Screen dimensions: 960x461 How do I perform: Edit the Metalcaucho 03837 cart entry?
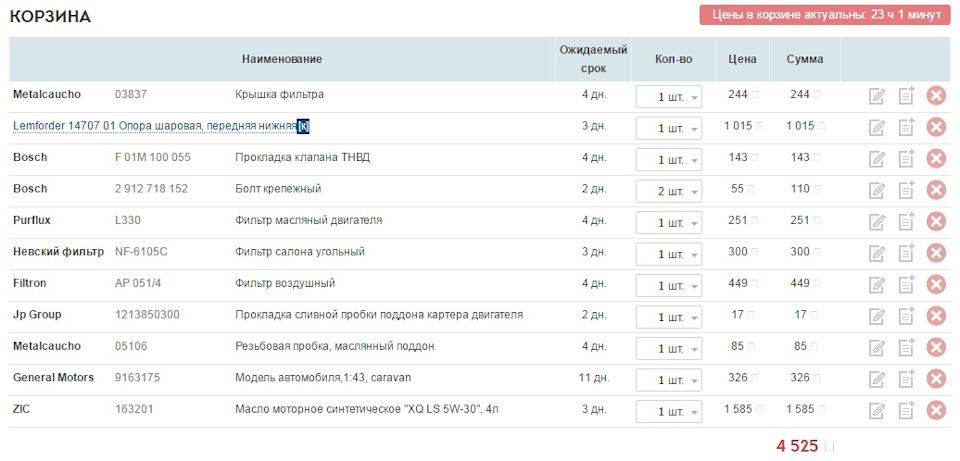pyautogui.click(x=877, y=96)
